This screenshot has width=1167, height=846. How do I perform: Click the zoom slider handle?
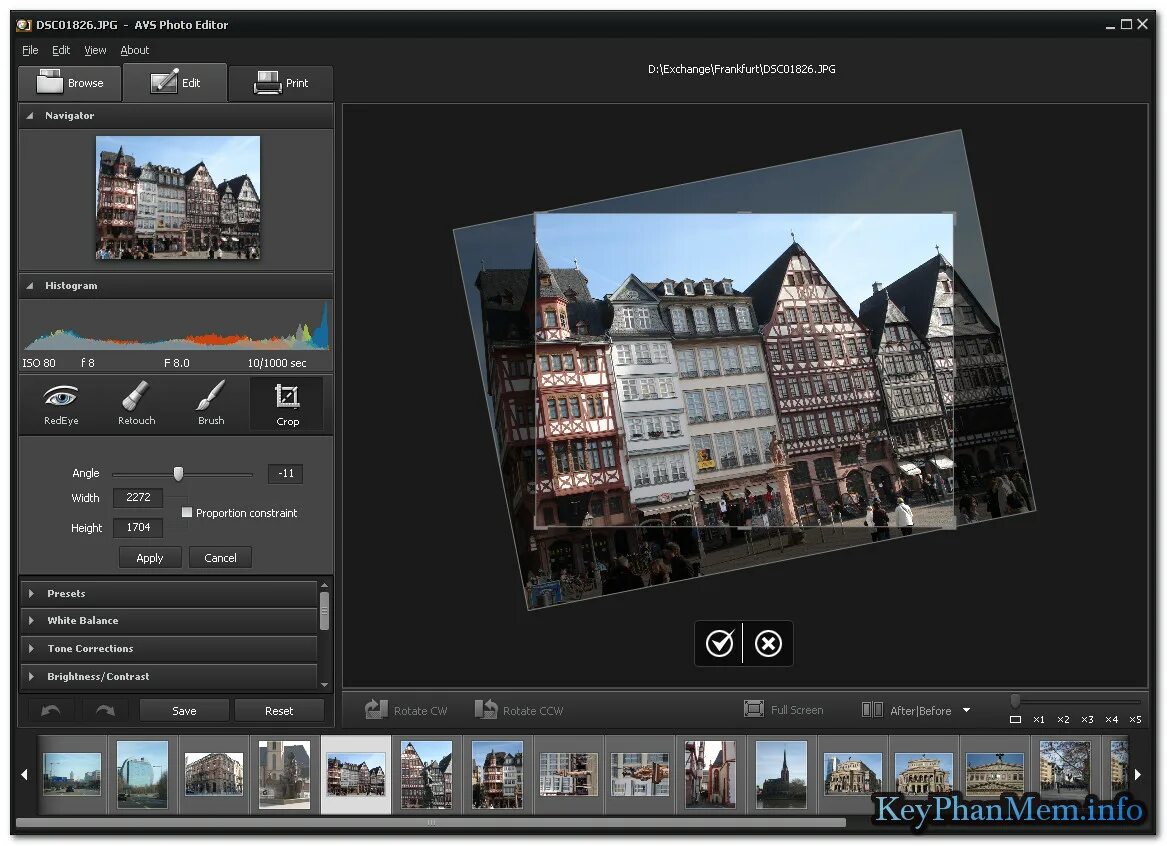[x=1015, y=701]
